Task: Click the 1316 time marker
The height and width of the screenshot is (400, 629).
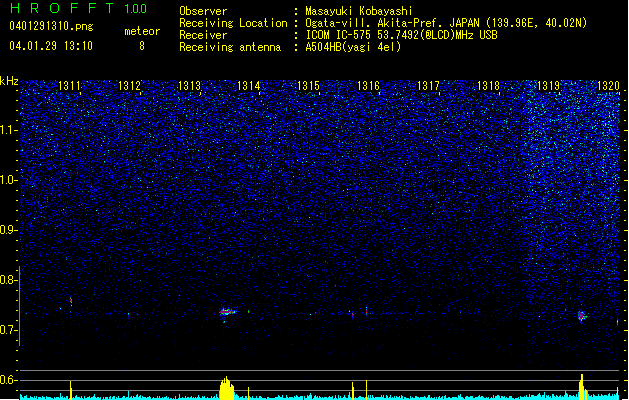Action: (x=368, y=86)
